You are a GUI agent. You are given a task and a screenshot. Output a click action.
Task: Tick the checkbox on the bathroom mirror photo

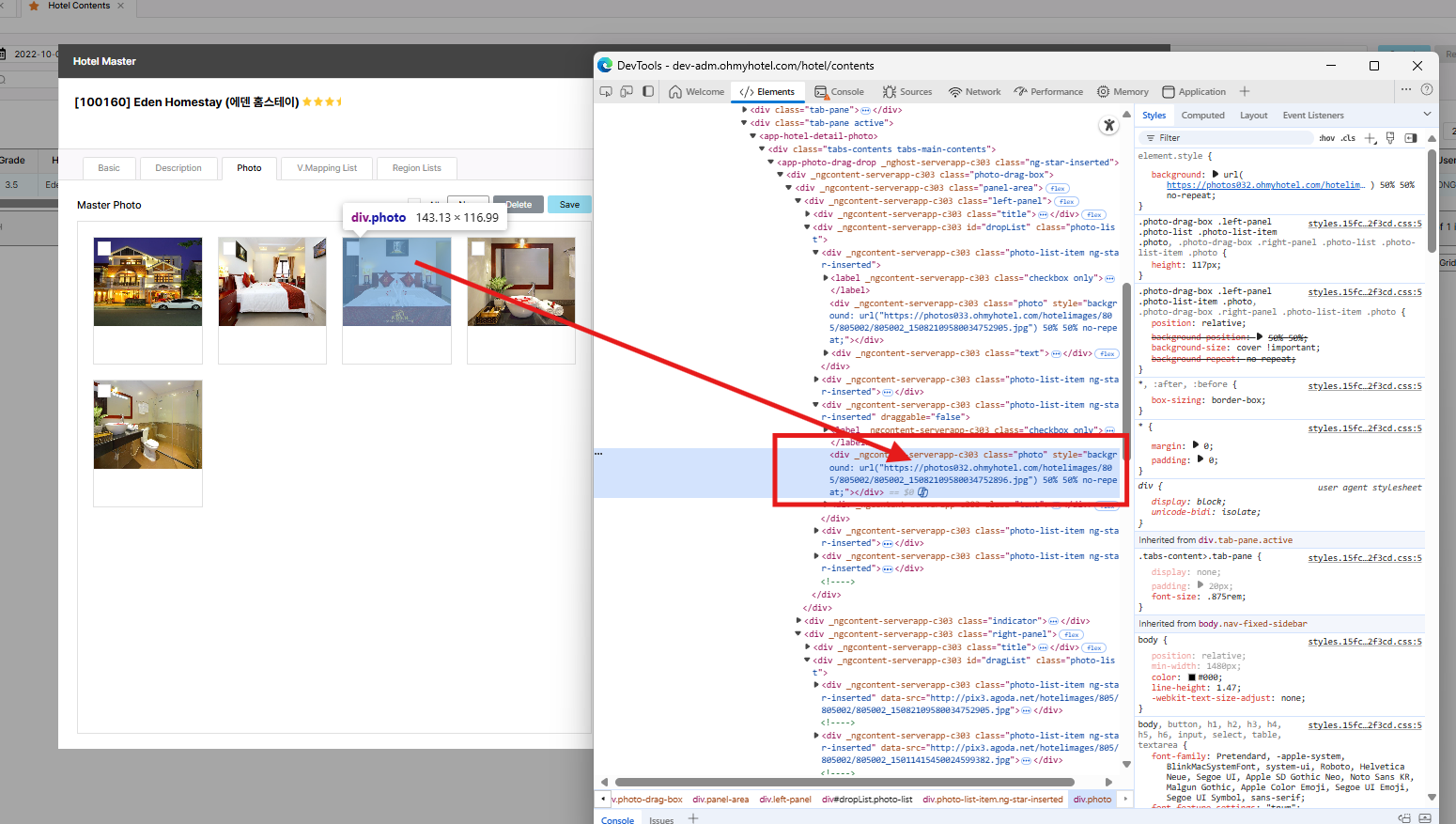[x=478, y=249]
